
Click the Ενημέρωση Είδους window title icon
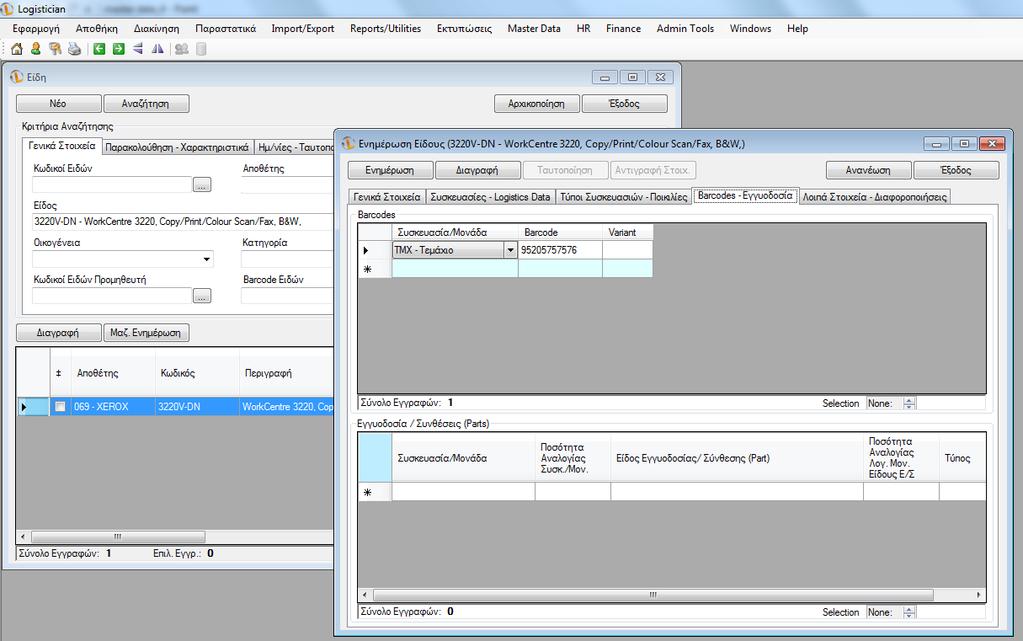(x=348, y=144)
